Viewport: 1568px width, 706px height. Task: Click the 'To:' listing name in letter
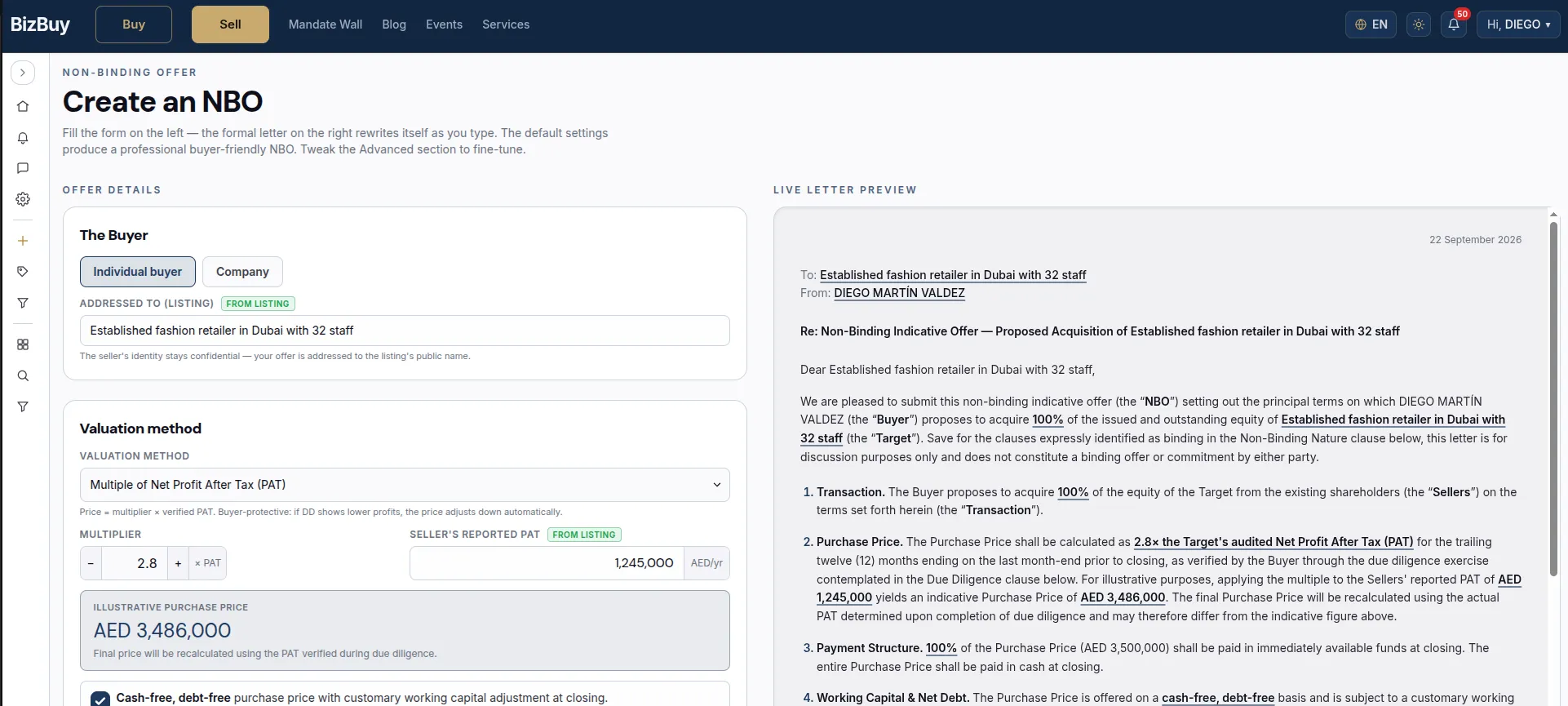(953, 275)
